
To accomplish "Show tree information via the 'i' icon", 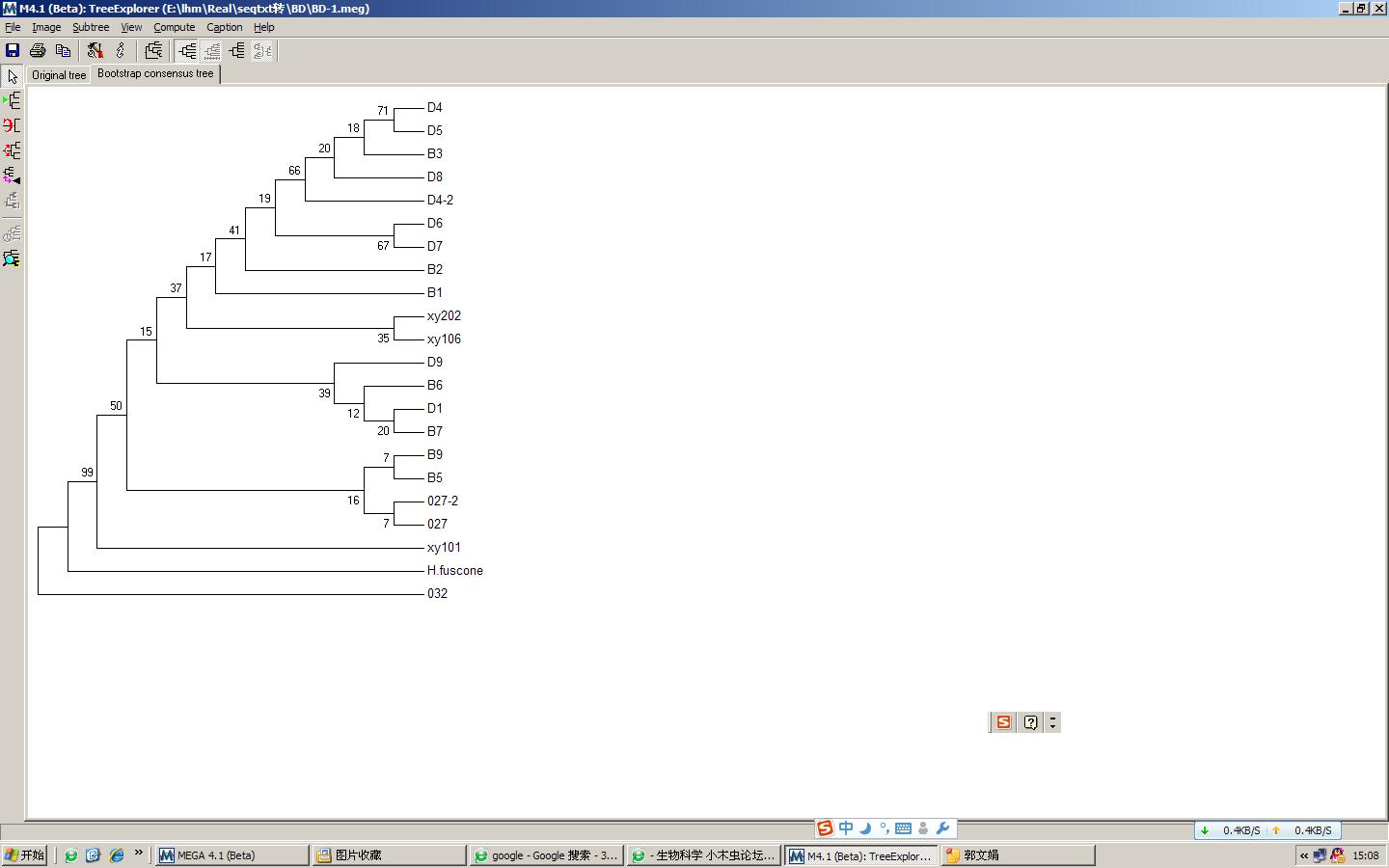I will (121, 50).
